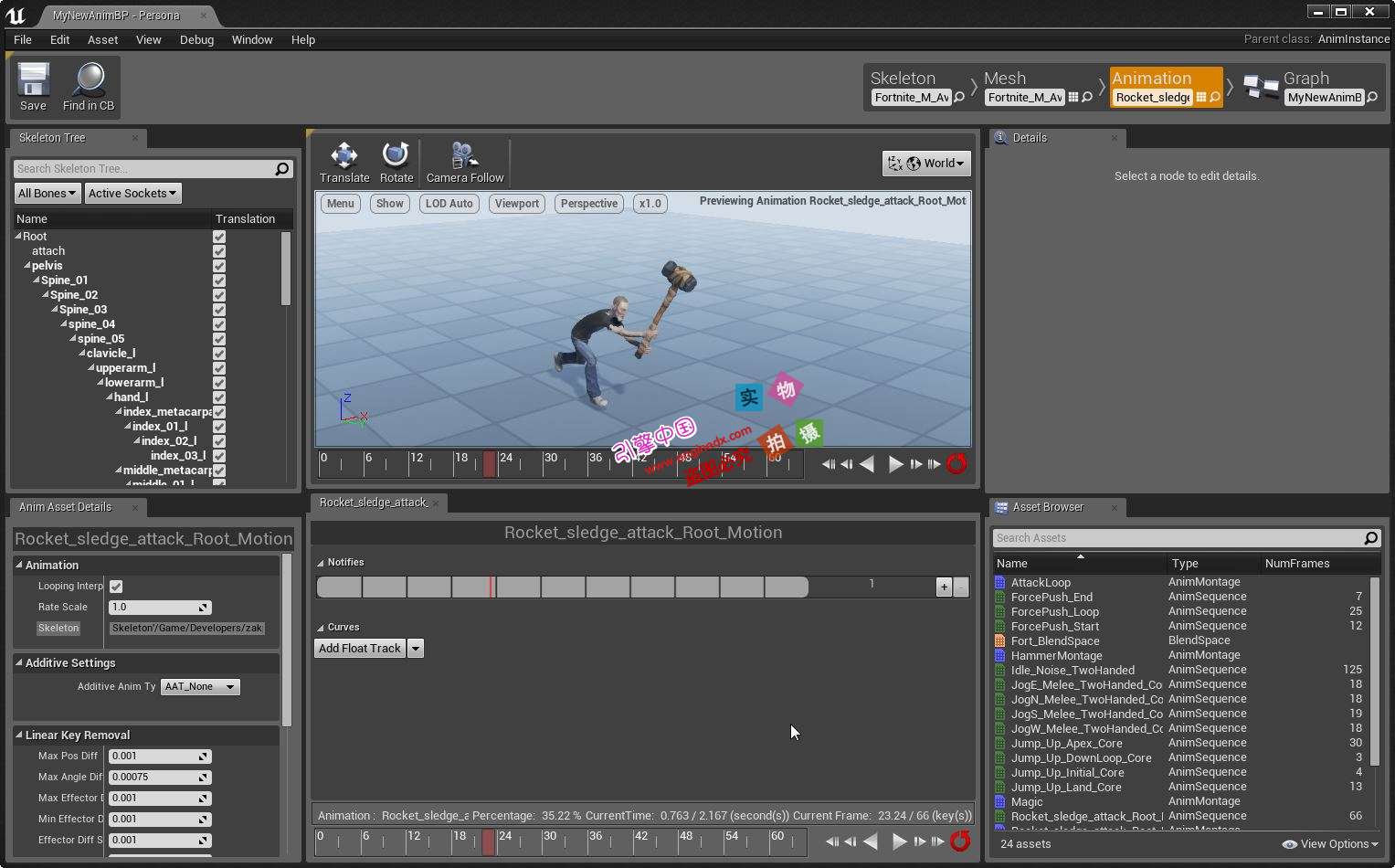This screenshot has height=868, width=1395.
Task: Open the Window menu
Action: tap(252, 39)
